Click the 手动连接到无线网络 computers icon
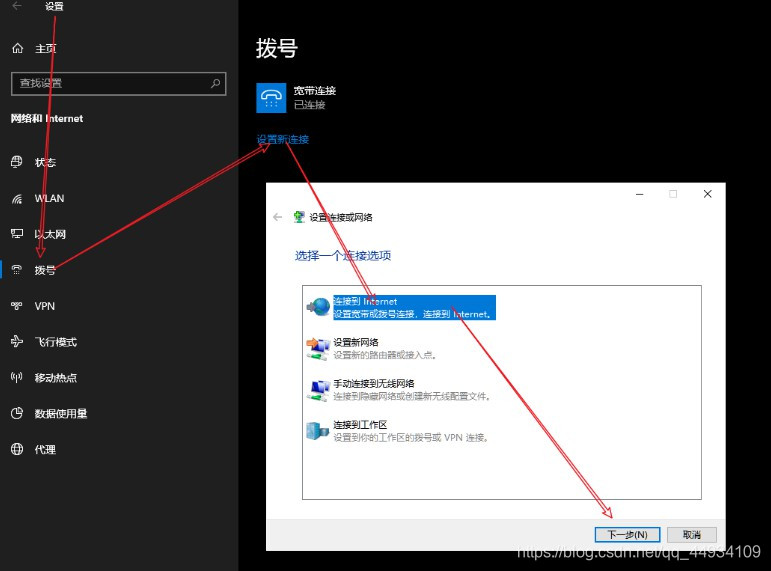This screenshot has width=771, height=571. point(318,390)
